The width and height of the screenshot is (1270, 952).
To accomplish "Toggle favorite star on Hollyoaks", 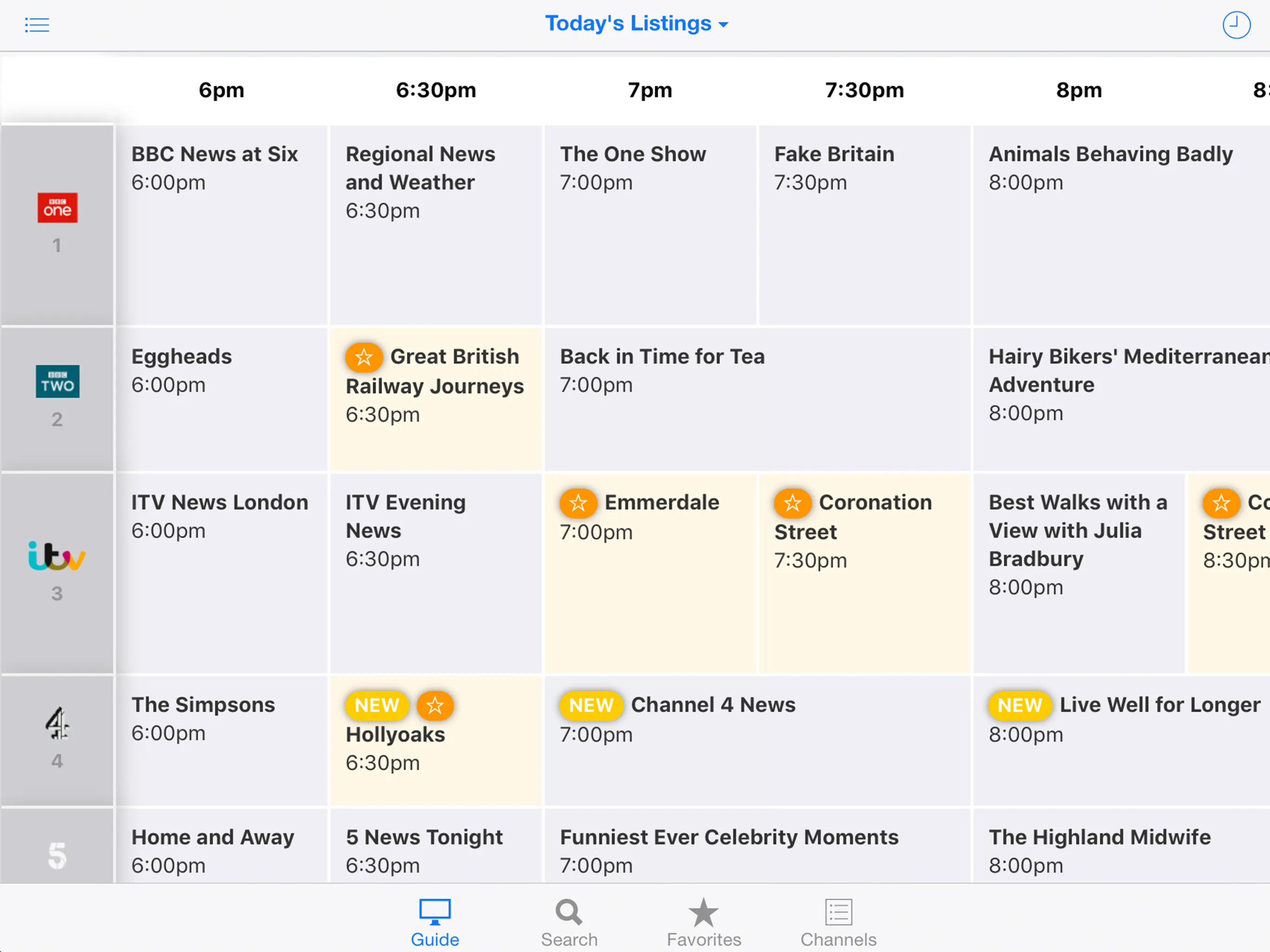I will coord(435,706).
